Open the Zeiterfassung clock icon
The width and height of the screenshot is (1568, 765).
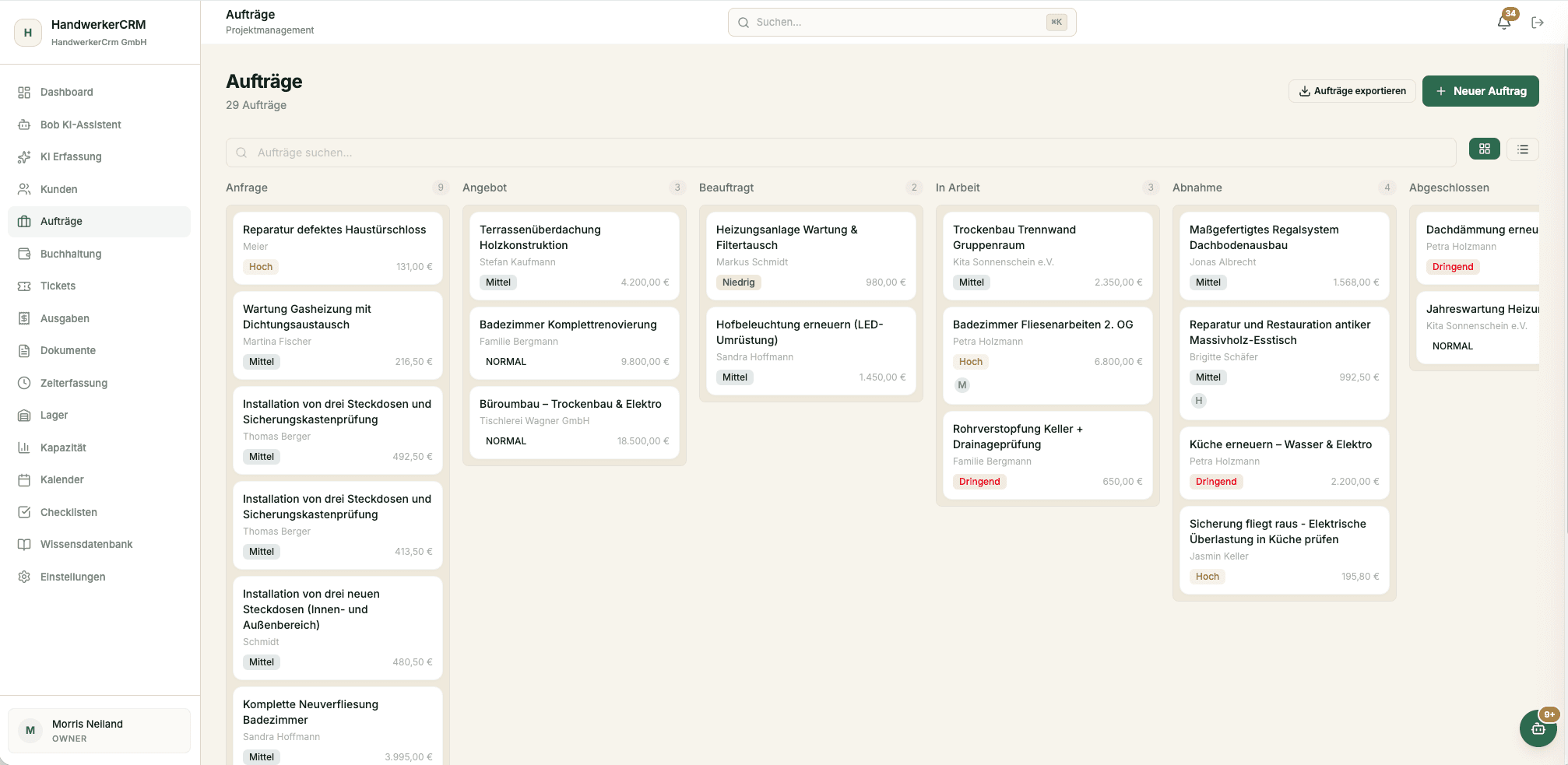[24, 383]
